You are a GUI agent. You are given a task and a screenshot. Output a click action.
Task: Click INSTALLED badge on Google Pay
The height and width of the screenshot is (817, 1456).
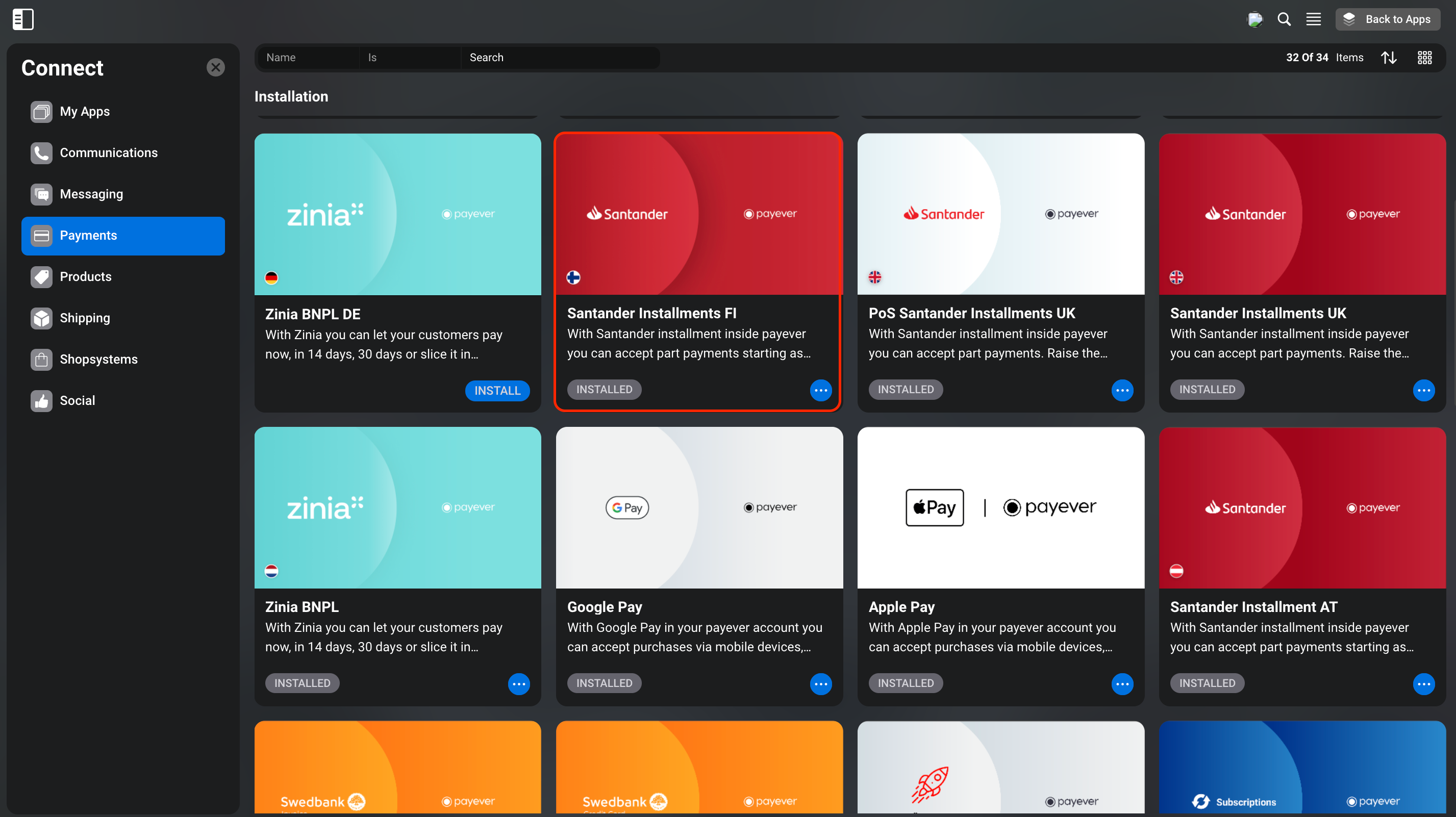604,683
